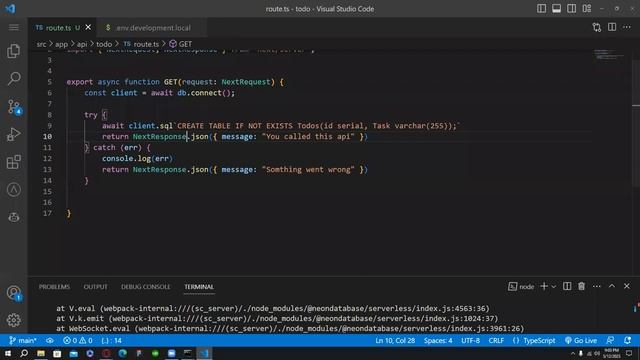Start the server with Go Live
The height and width of the screenshot is (360, 640).
pos(581,340)
